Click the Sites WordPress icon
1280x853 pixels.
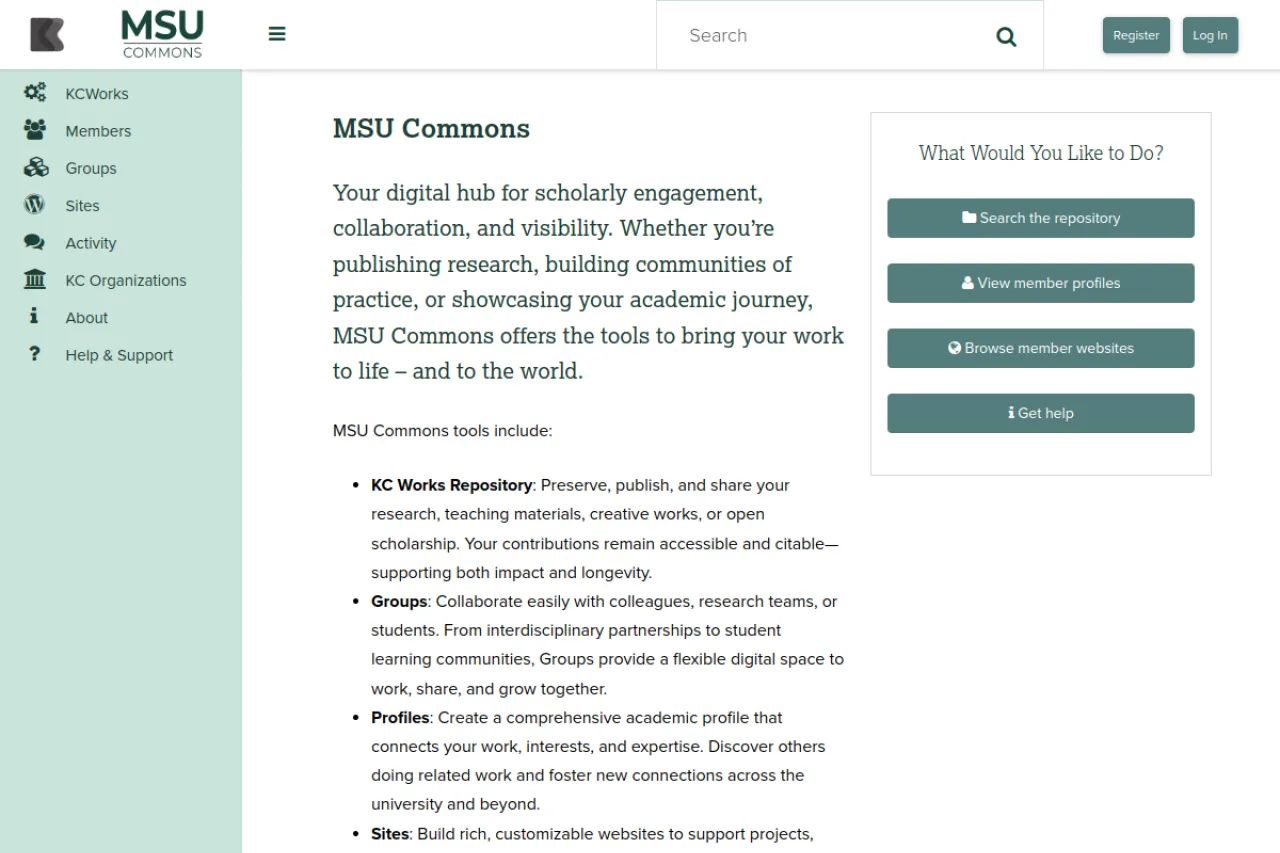[35, 205]
